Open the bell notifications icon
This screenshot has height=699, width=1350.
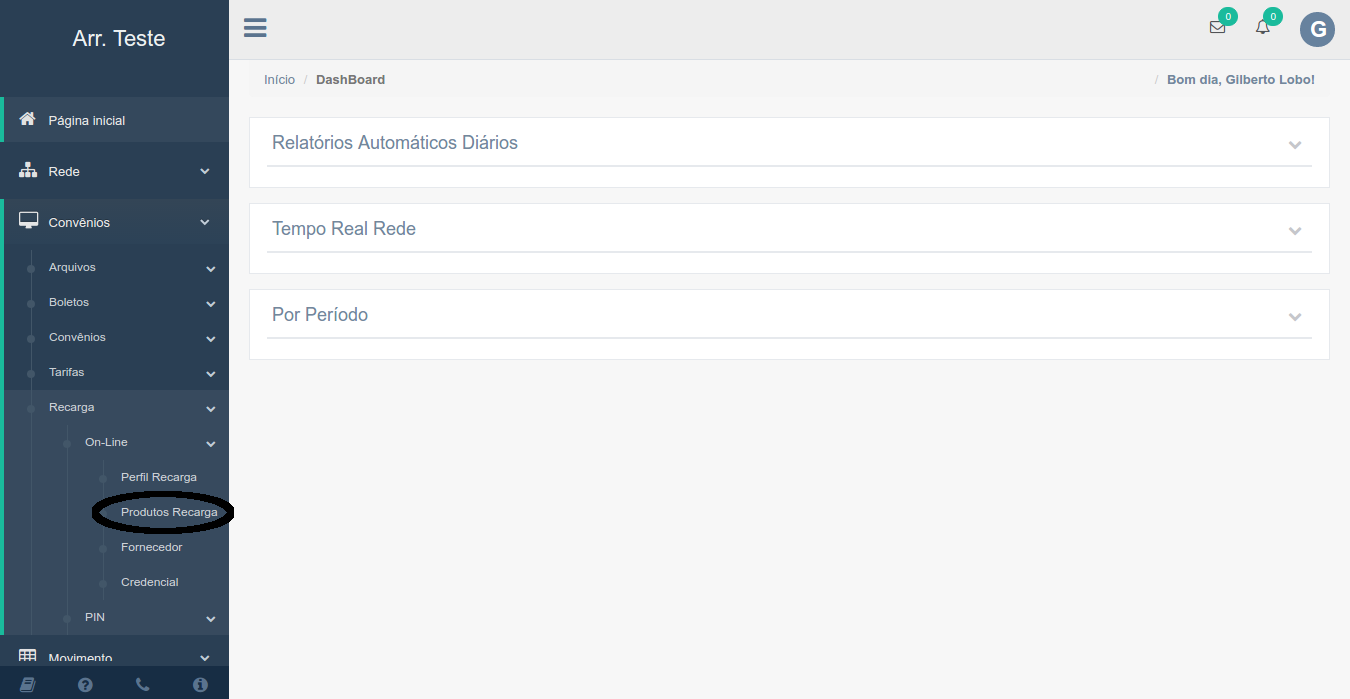pos(1263,28)
